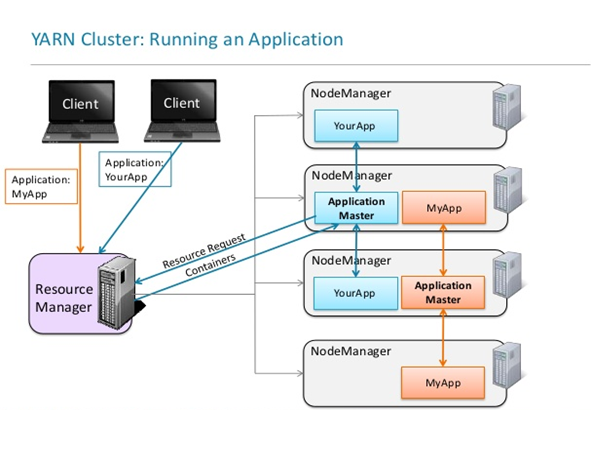The width and height of the screenshot is (591, 461).
Task: Click server icon in second NodeManager
Action: (508, 190)
